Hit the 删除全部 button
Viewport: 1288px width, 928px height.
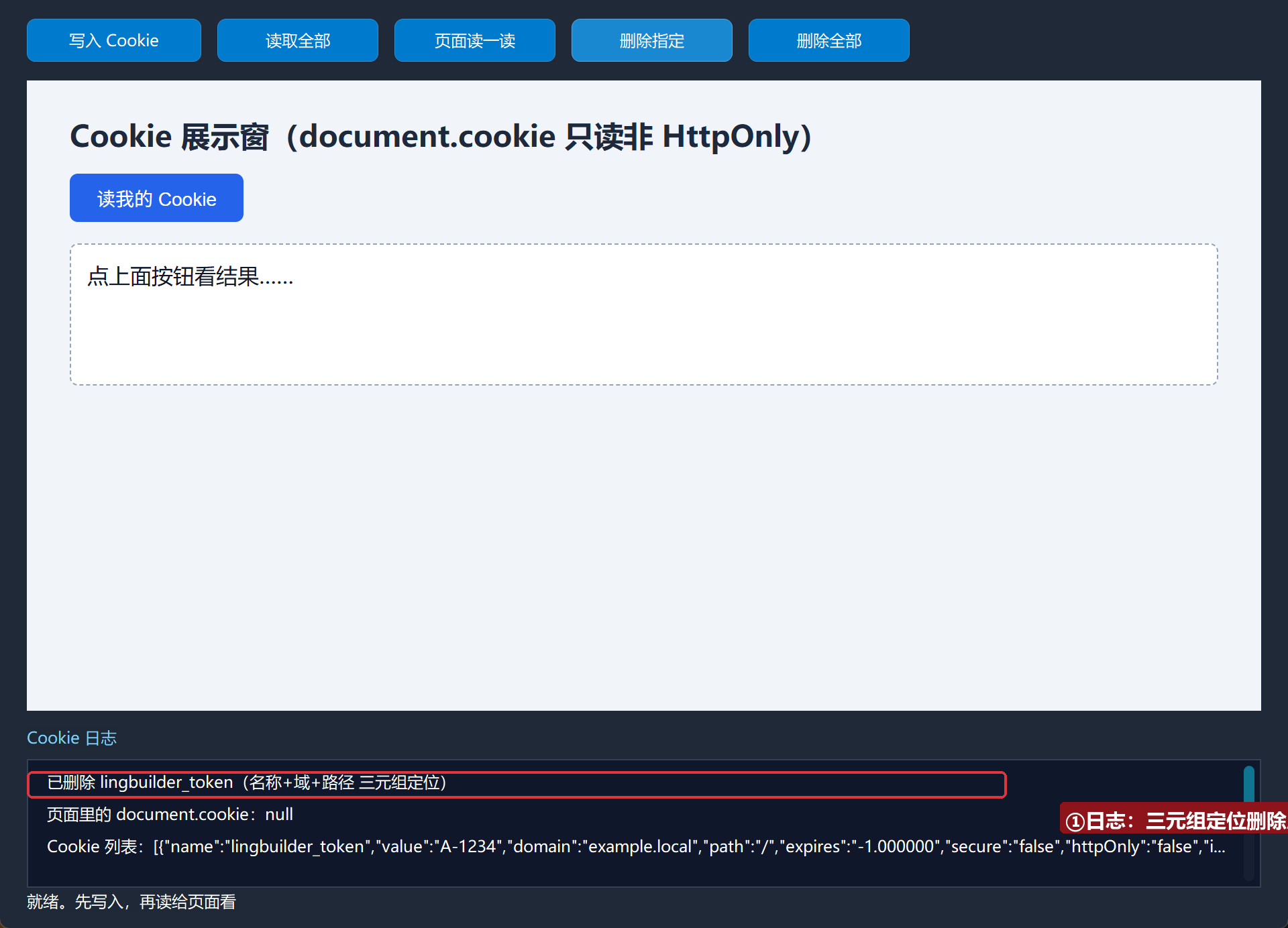tap(829, 40)
